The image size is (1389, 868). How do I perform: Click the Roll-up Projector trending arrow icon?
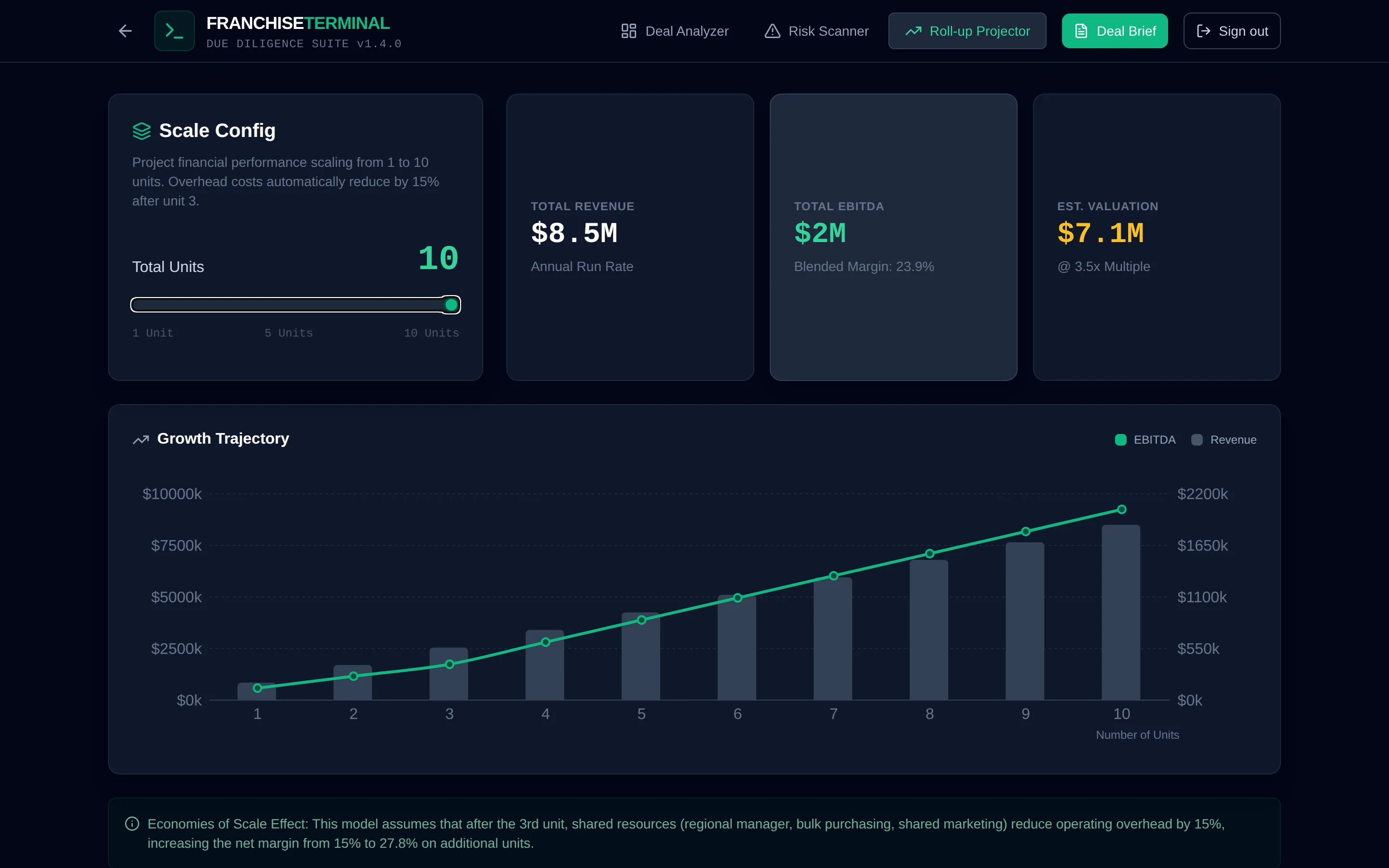913,31
